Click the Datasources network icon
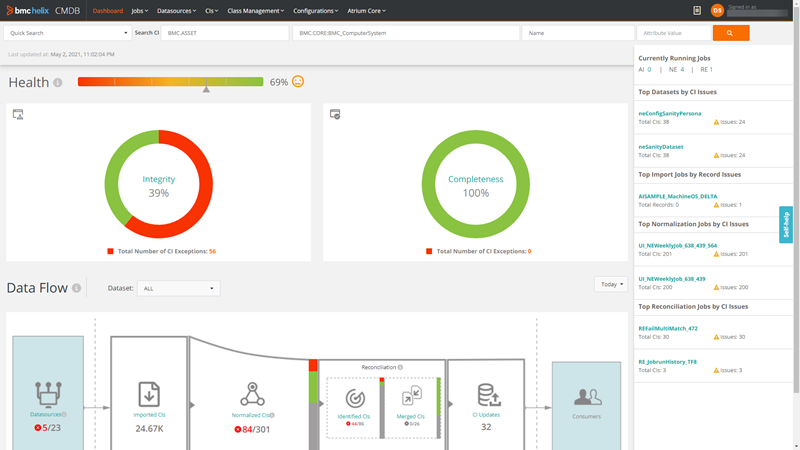The height and width of the screenshot is (450, 800). [48, 394]
